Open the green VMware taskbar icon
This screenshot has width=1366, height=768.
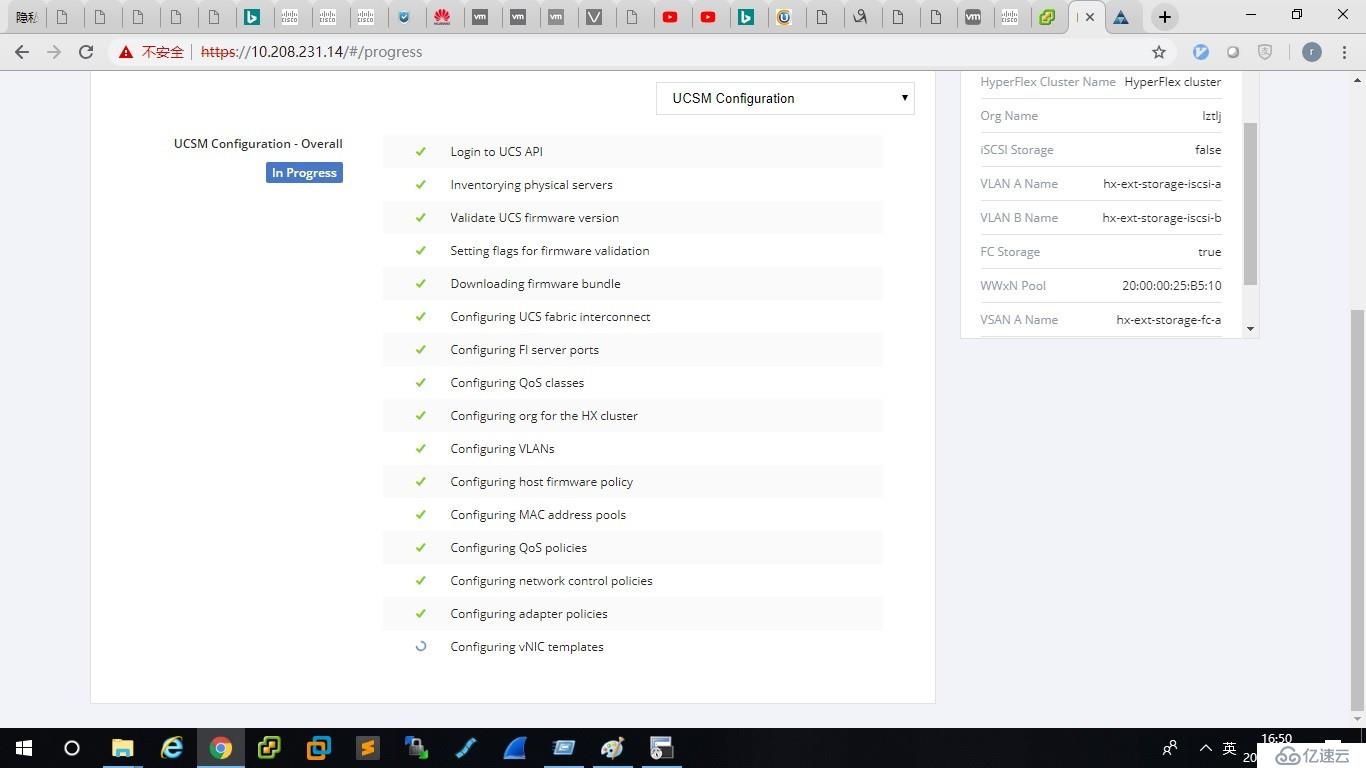click(270, 748)
